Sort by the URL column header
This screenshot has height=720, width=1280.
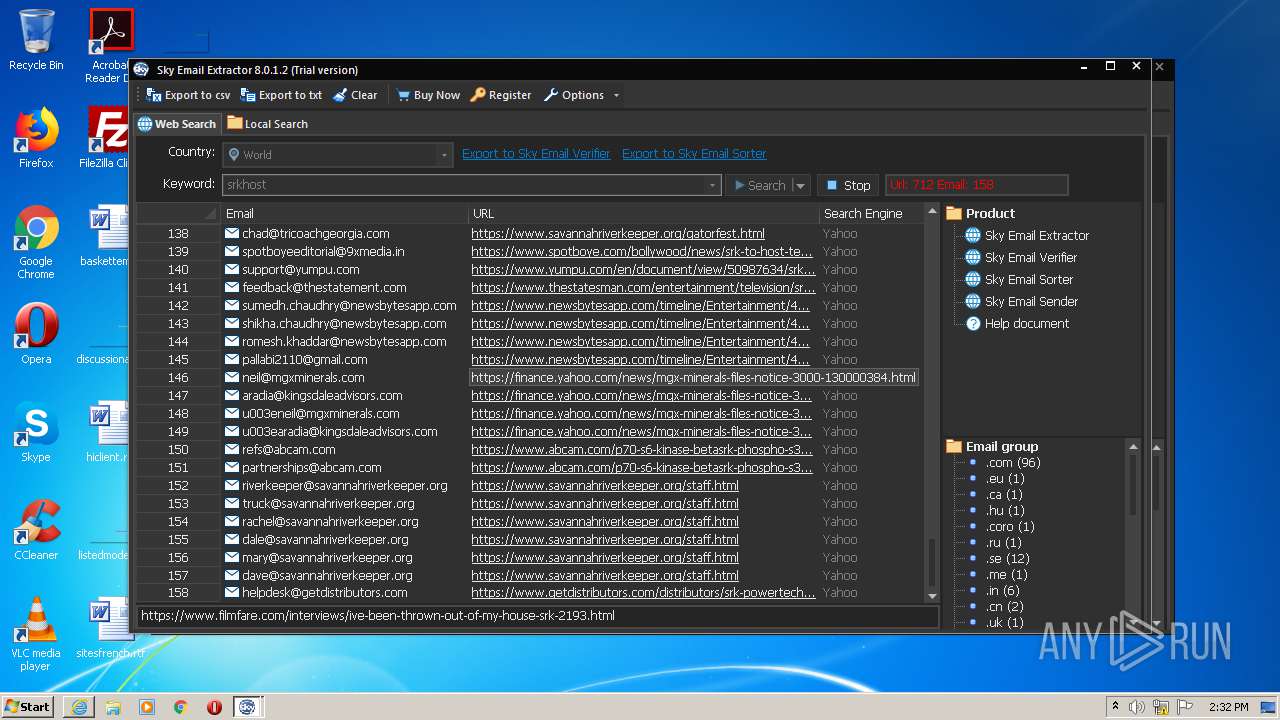(643, 213)
